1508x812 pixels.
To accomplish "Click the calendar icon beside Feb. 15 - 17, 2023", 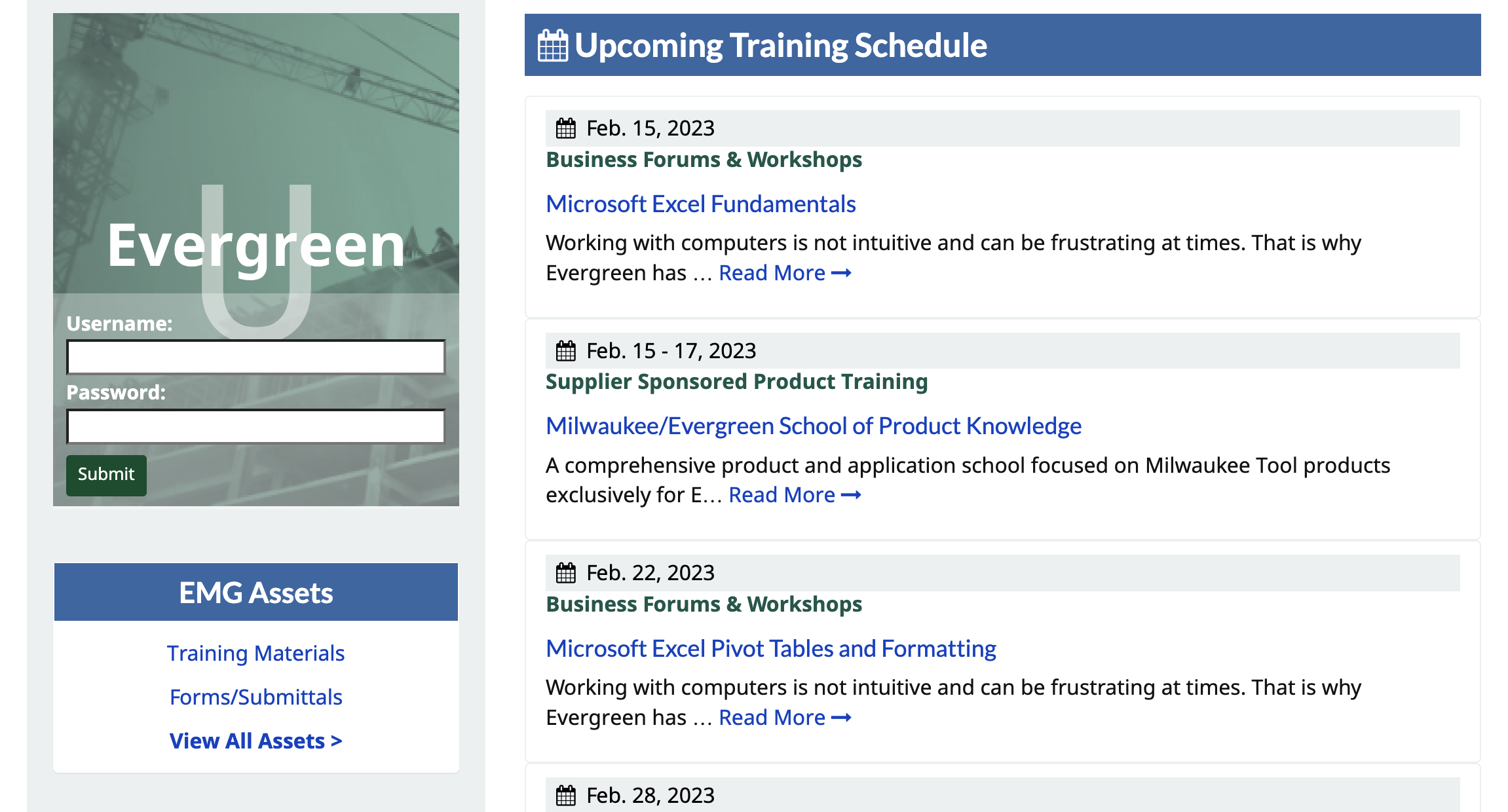I will point(565,351).
